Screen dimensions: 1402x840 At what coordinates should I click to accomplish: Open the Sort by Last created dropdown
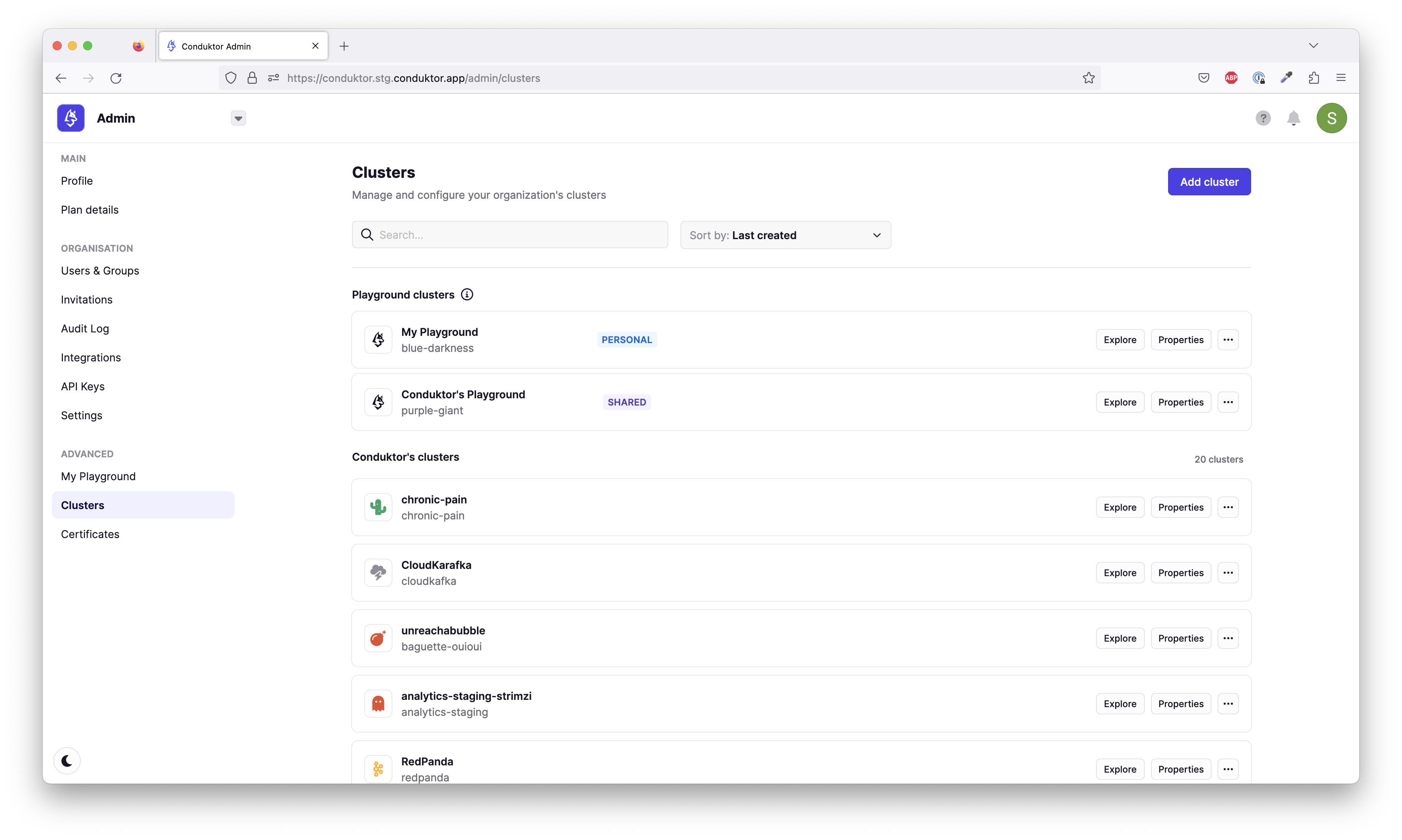785,235
